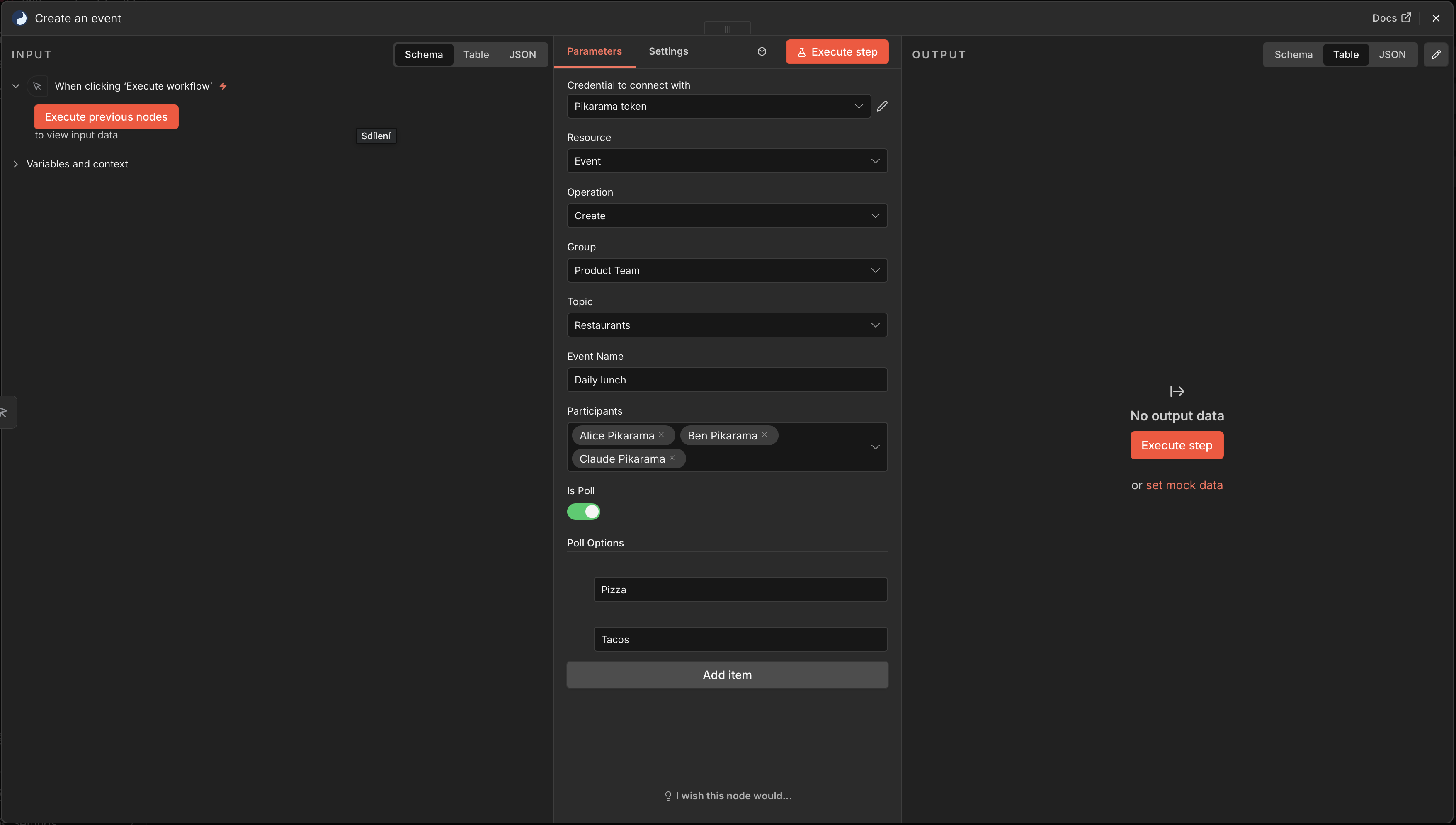Click set mock data link

[x=1184, y=485]
